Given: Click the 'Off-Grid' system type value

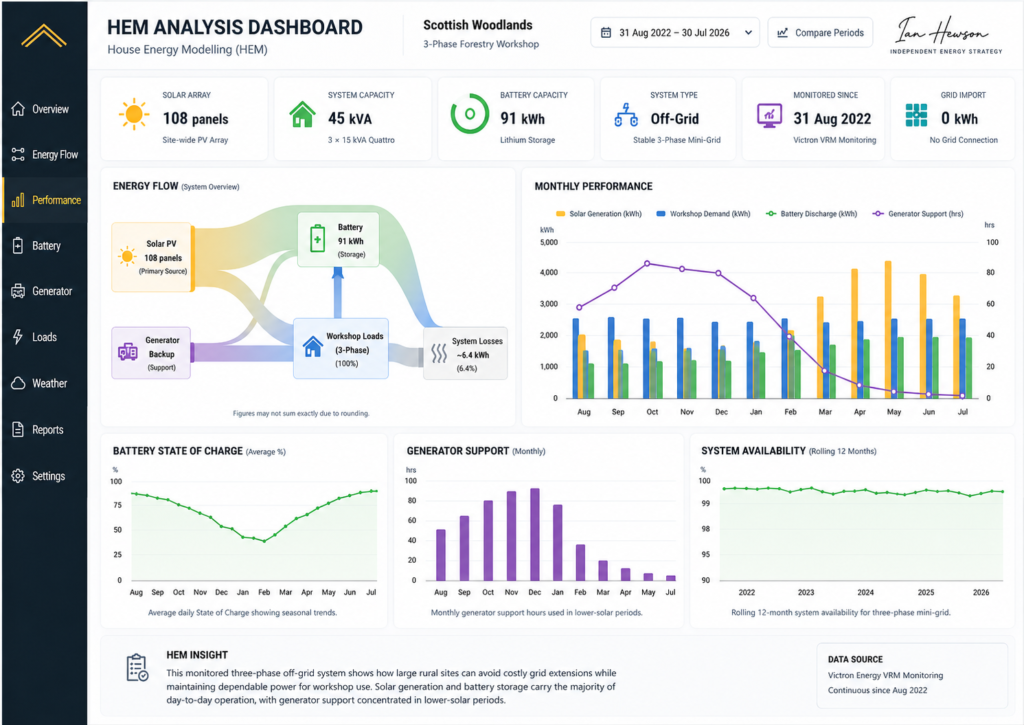Looking at the screenshot, I should click(675, 118).
